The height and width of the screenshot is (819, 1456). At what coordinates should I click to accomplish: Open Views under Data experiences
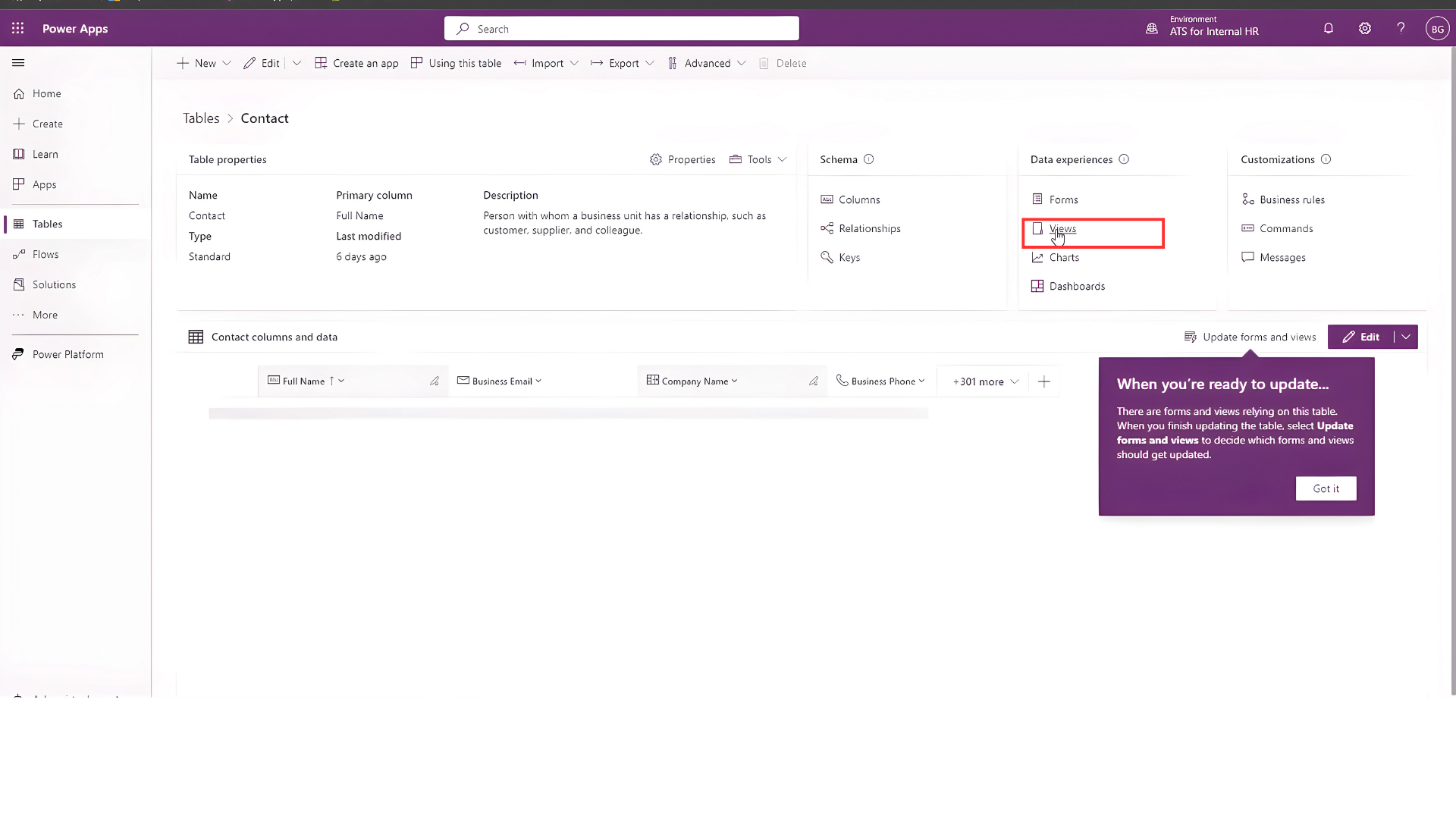[x=1054, y=228]
